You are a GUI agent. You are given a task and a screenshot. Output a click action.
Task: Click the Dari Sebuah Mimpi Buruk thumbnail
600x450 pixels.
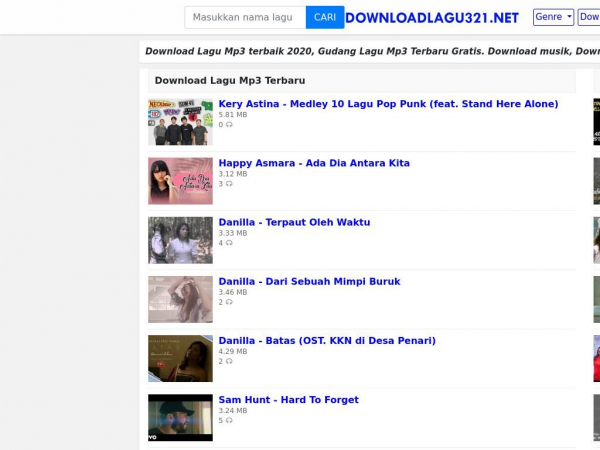pyautogui.click(x=180, y=299)
